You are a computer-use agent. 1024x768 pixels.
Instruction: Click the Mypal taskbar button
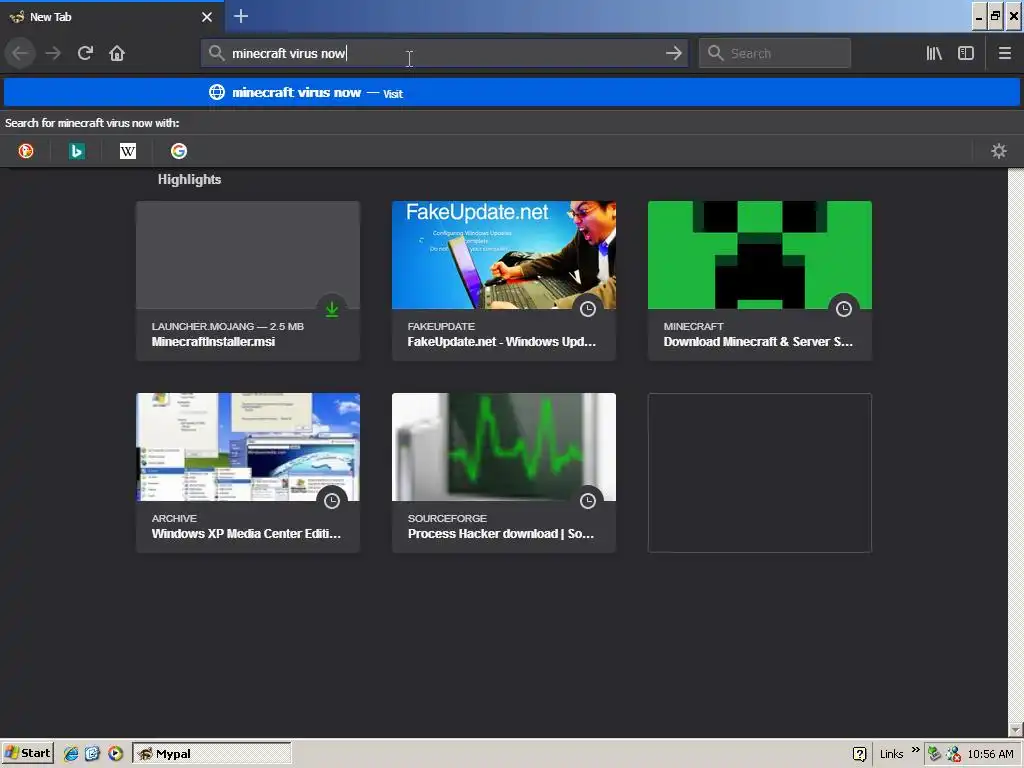212,754
